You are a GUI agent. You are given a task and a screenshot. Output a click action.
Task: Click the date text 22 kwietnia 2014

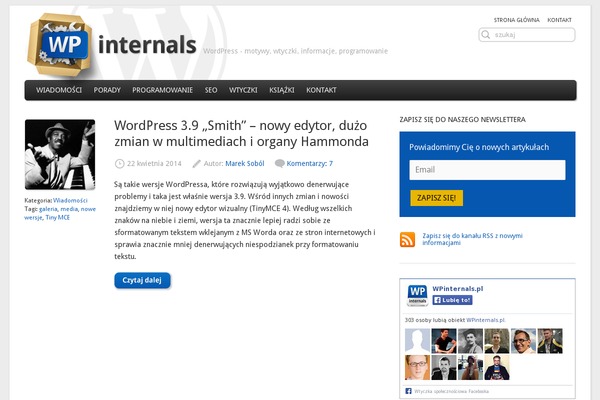point(154,164)
